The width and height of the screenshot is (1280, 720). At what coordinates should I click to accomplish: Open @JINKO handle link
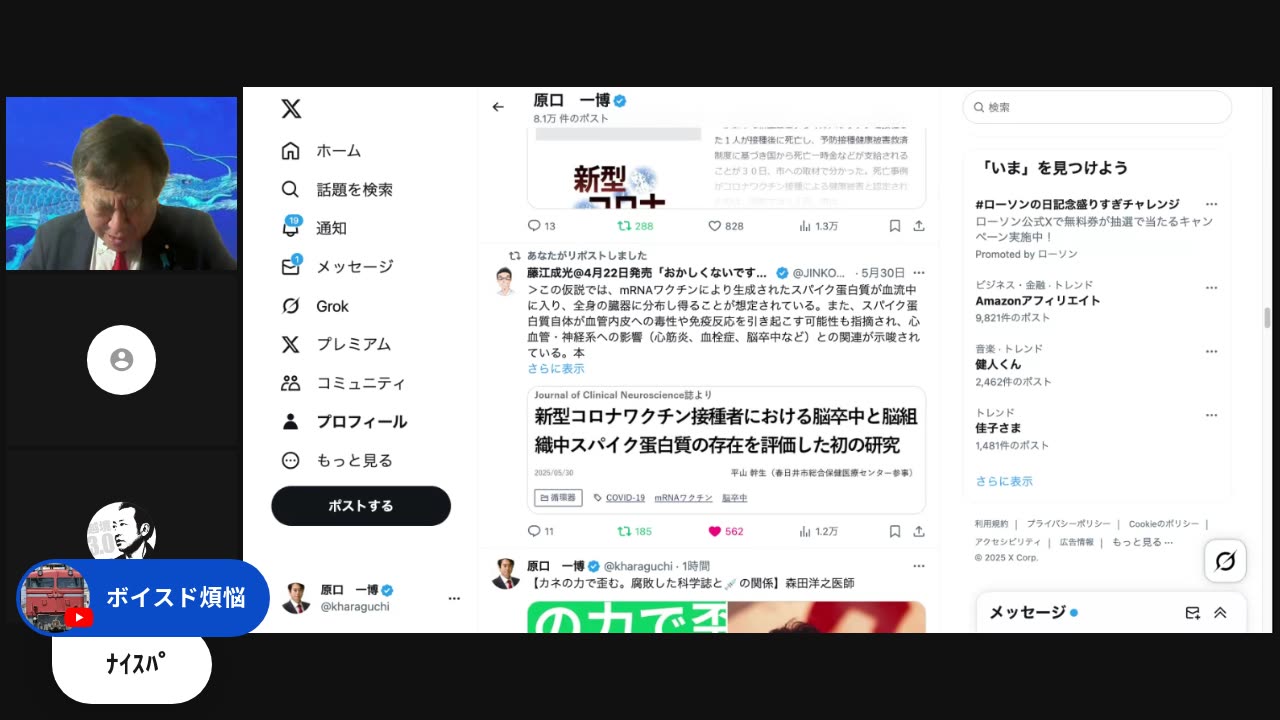(819, 273)
